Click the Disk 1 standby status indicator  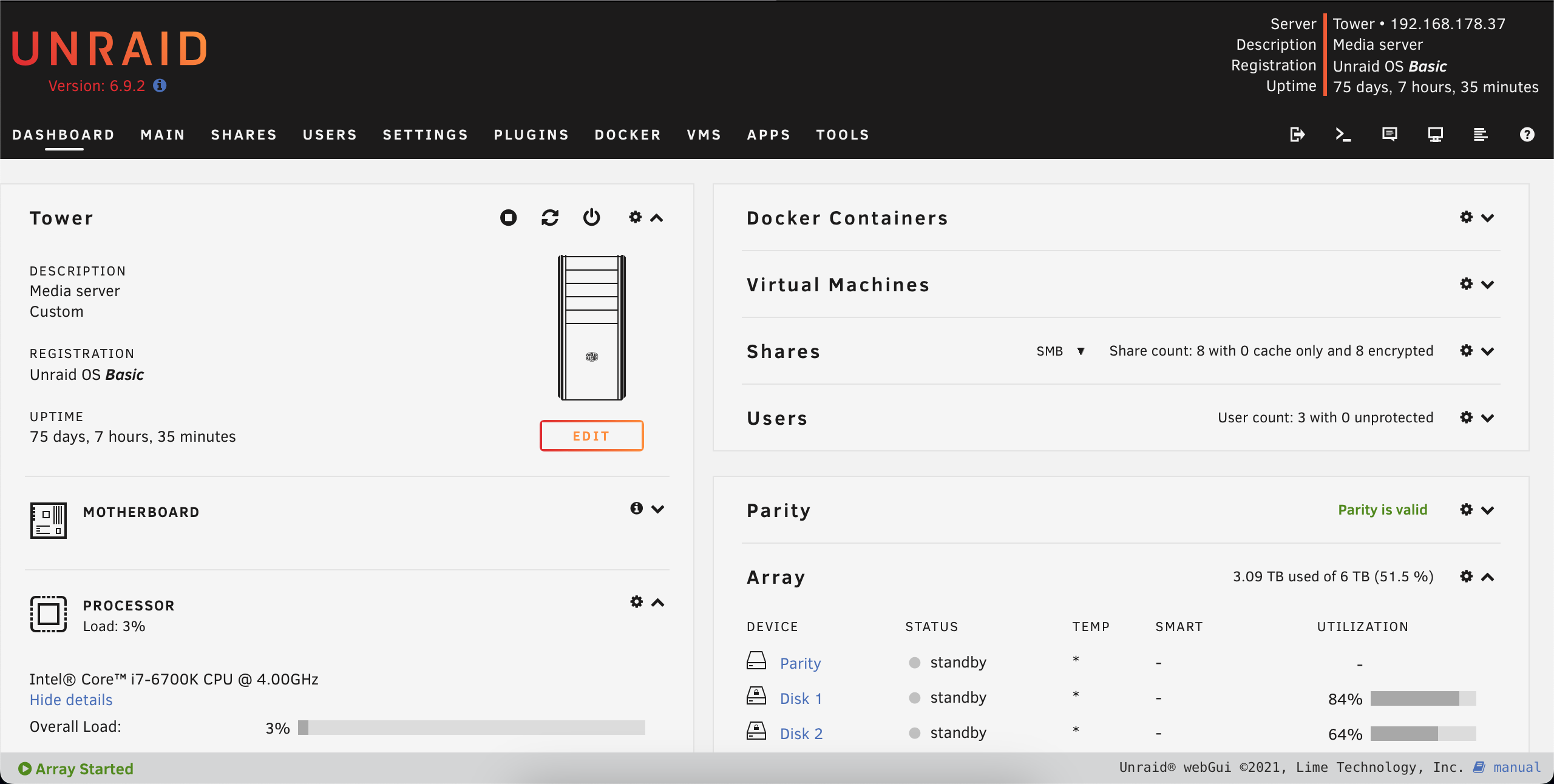(x=915, y=698)
